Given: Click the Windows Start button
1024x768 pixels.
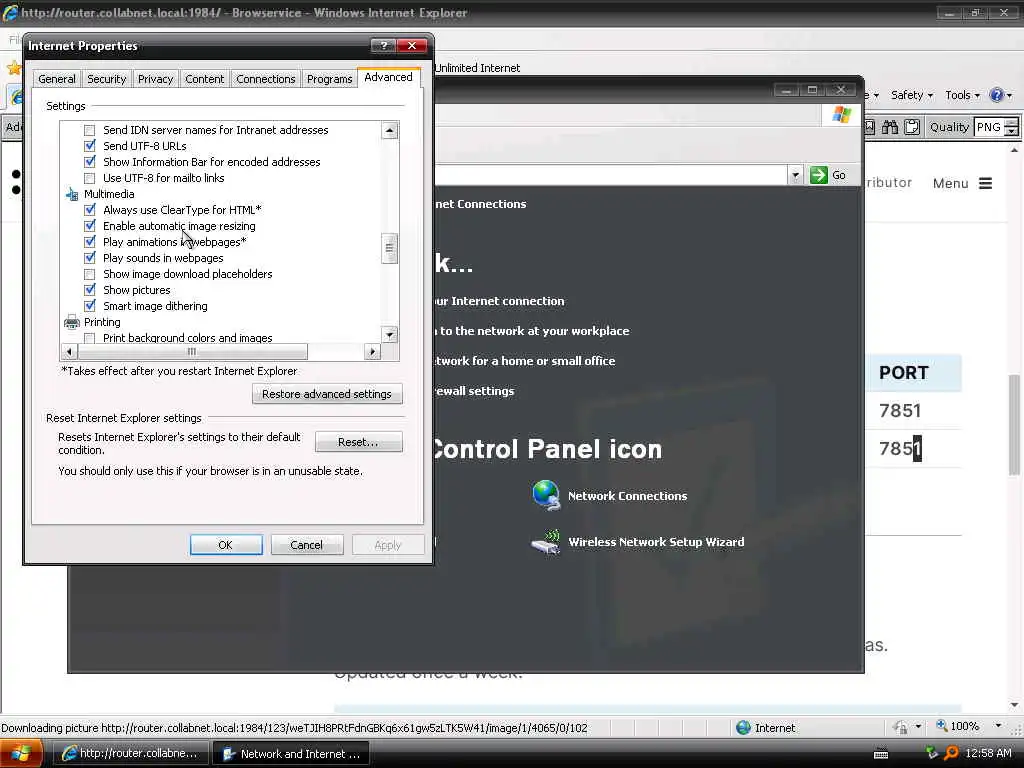Looking at the screenshot, I should coord(22,754).
